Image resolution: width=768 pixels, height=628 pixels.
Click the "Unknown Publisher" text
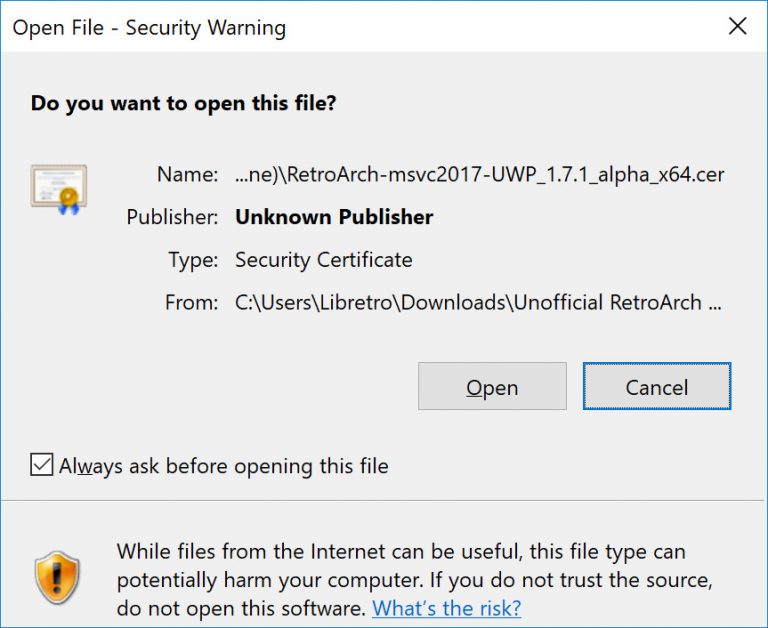pyautogui.click(x=334, y=217)
